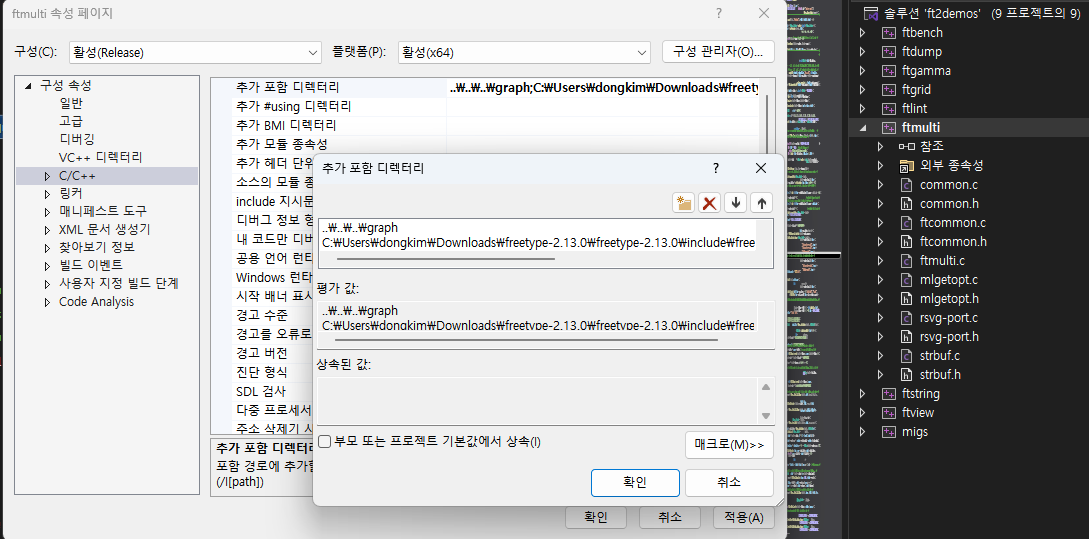Collapse the 구성 속성 tree node

(28, 86)
